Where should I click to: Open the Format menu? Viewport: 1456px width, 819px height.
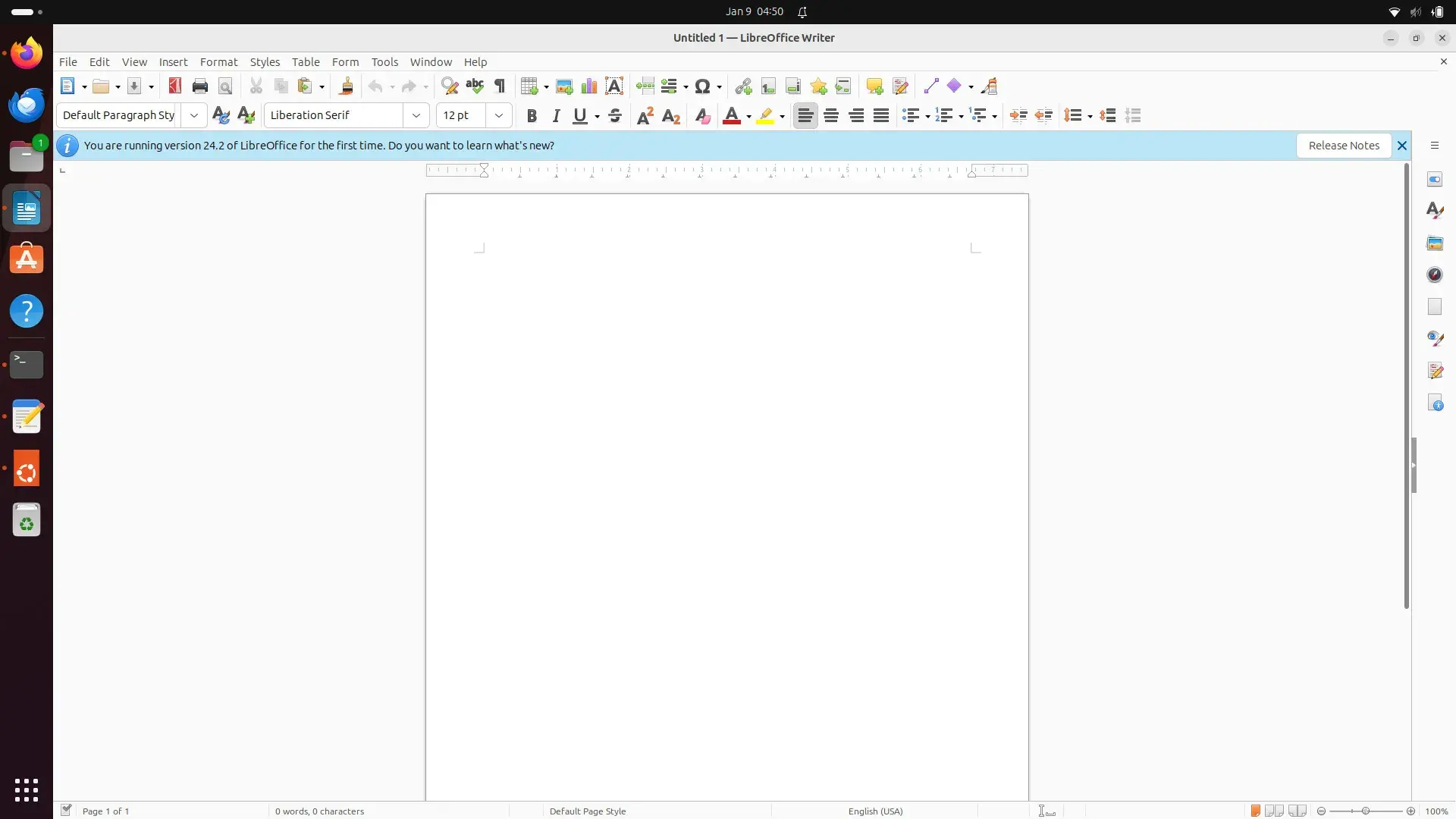tap(218, 62)
